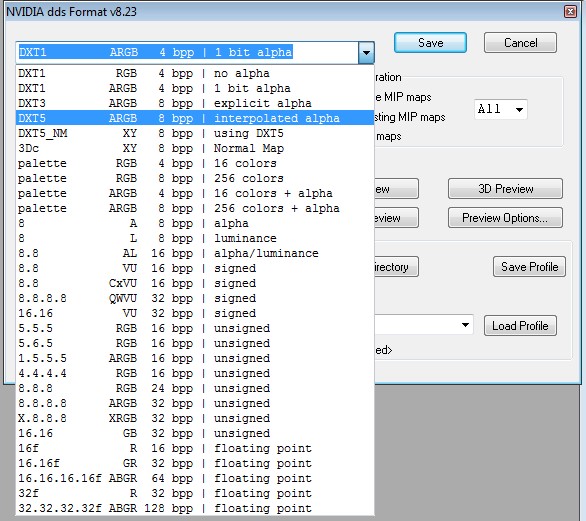Expand the profile selection dropdown

(x=465, y=325)
